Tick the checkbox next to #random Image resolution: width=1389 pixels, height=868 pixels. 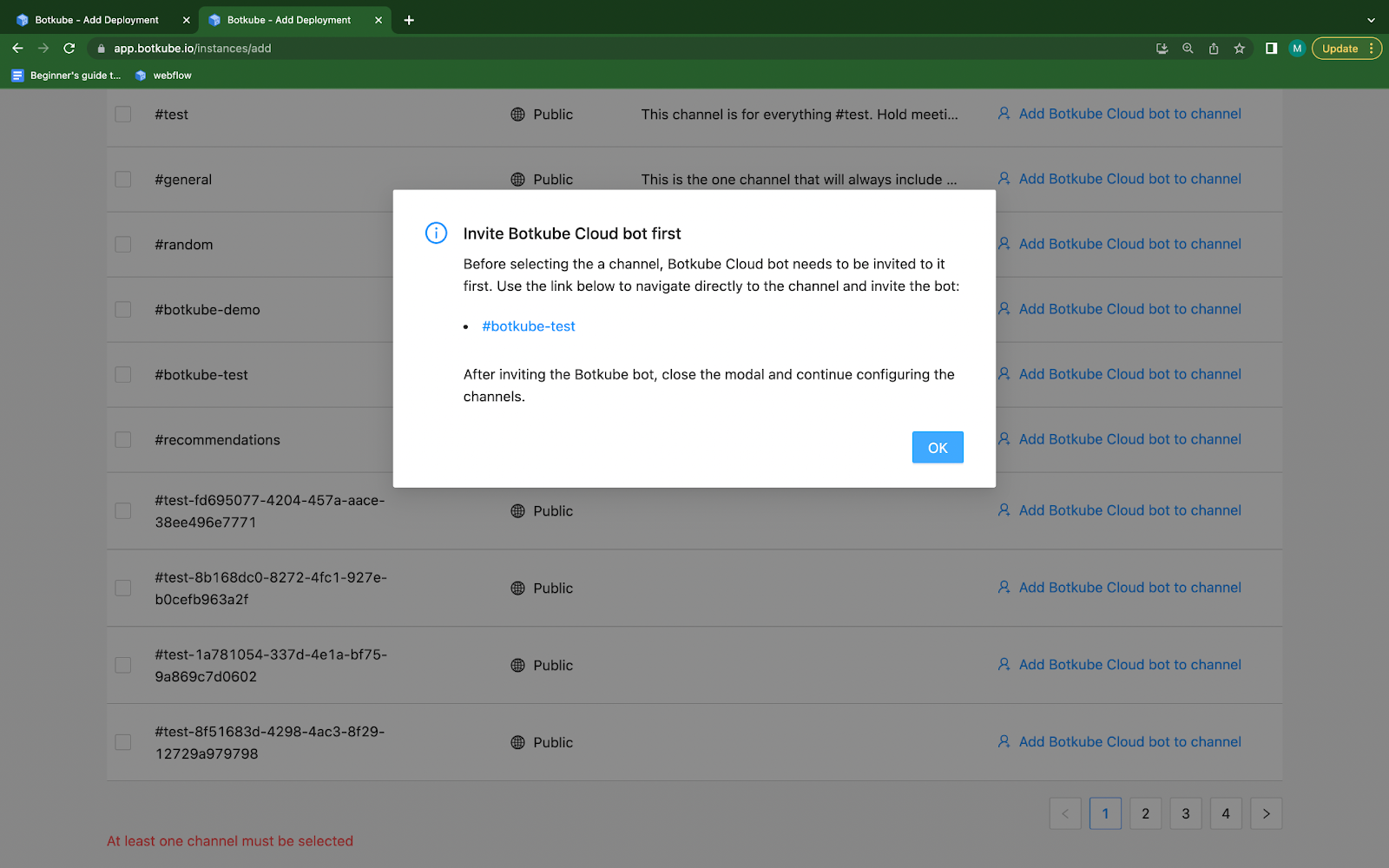coord(122,245)
